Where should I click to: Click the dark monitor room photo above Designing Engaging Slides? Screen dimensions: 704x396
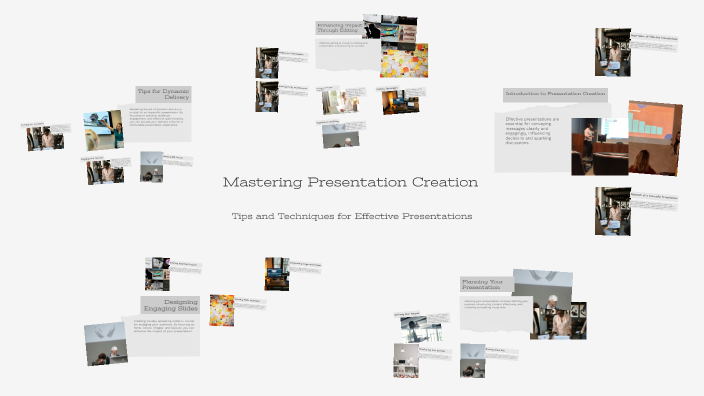coord(277,274)
